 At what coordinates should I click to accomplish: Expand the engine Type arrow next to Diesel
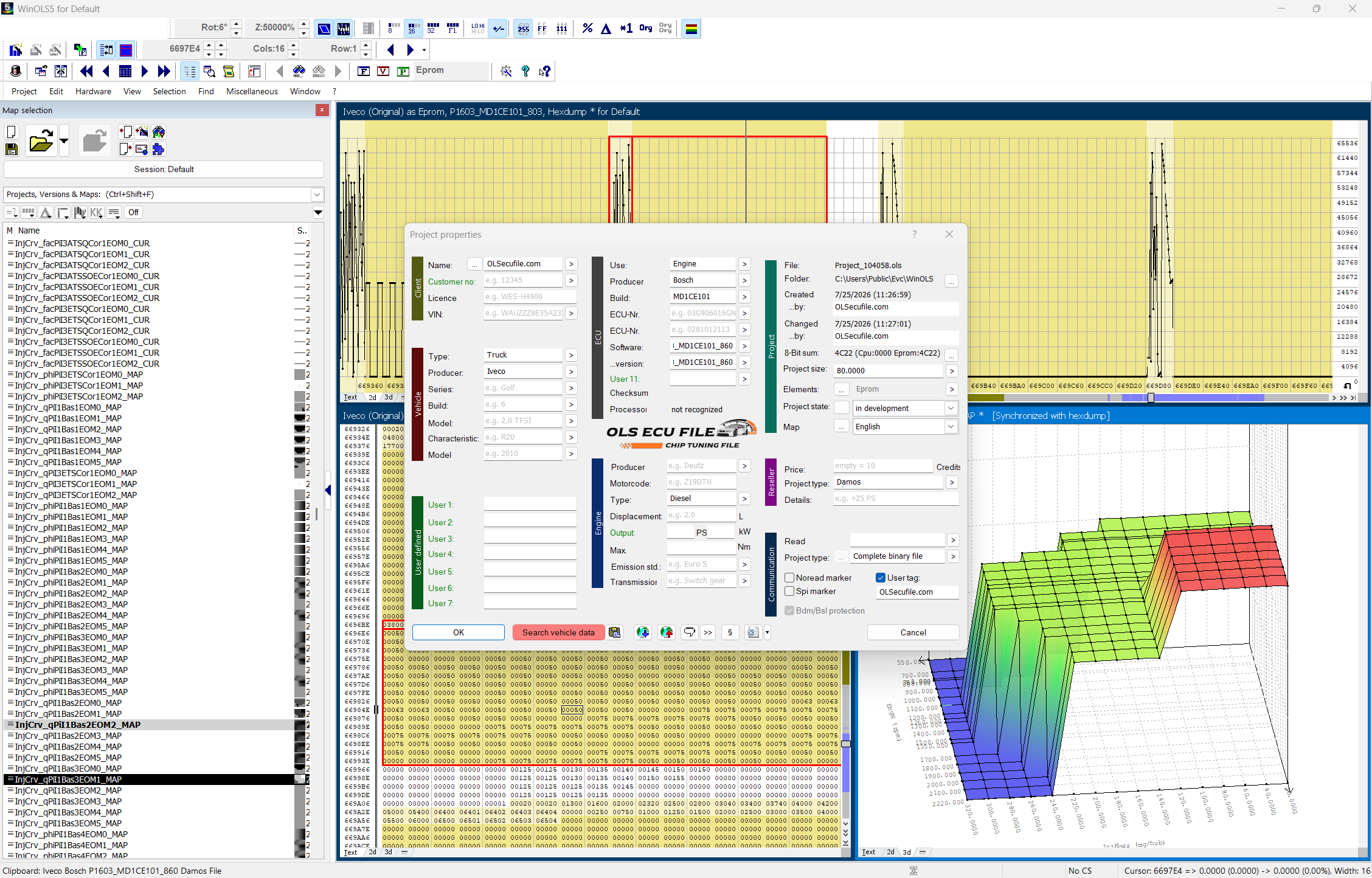click(x=744, y=499)
